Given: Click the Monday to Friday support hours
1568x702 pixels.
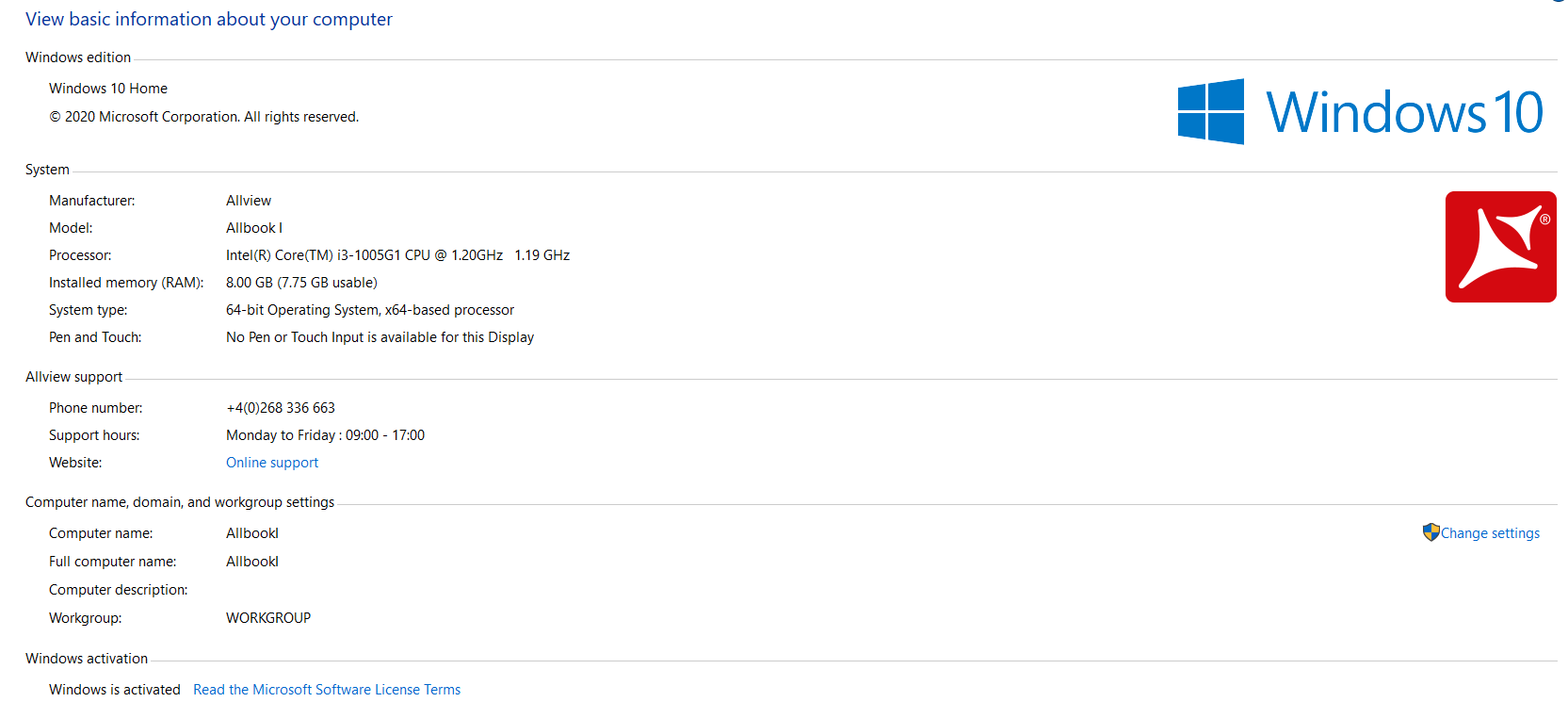Looking at the screenshot, I should [325, 435].
